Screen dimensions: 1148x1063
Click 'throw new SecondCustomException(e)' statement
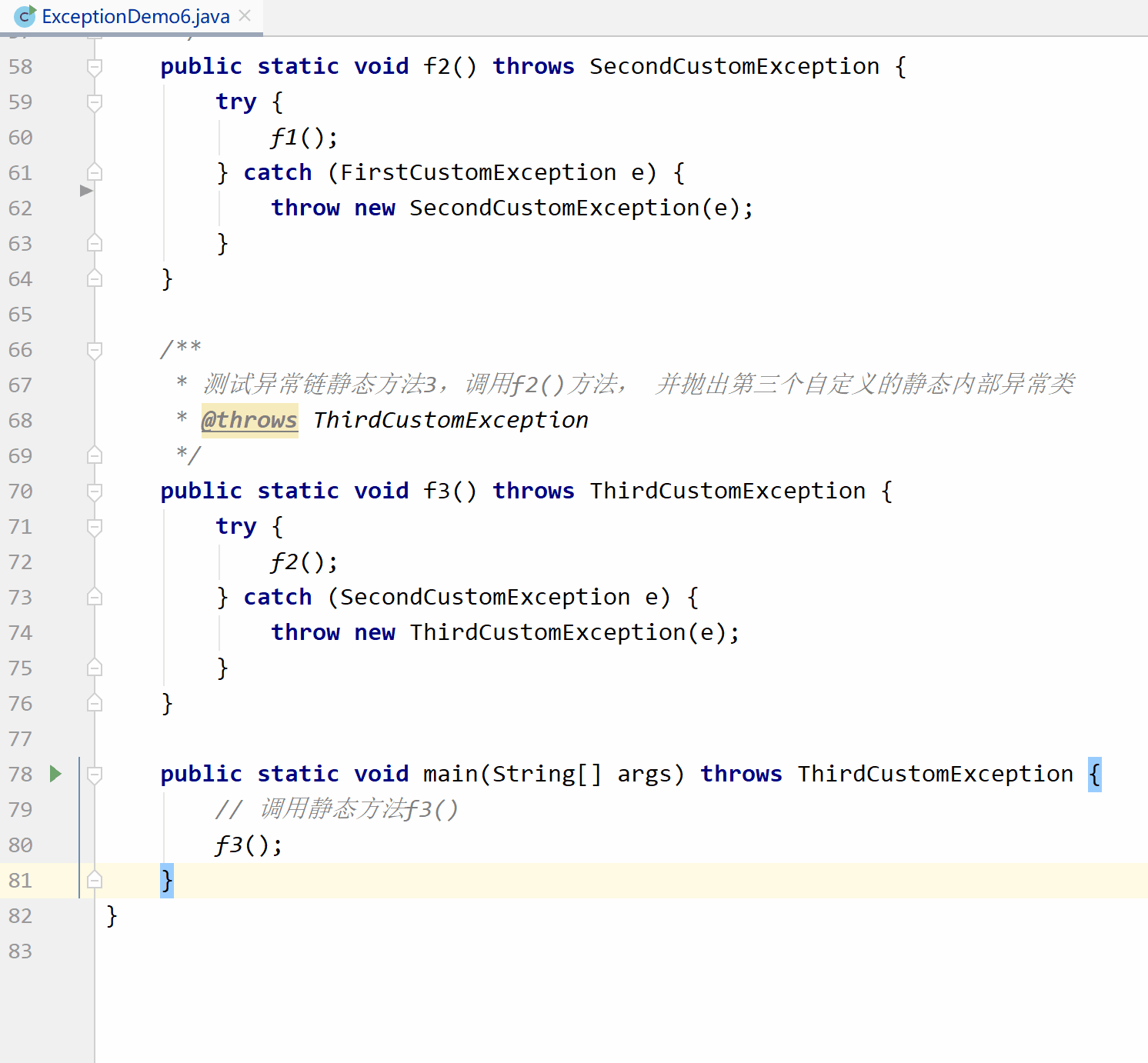(512, 208)
